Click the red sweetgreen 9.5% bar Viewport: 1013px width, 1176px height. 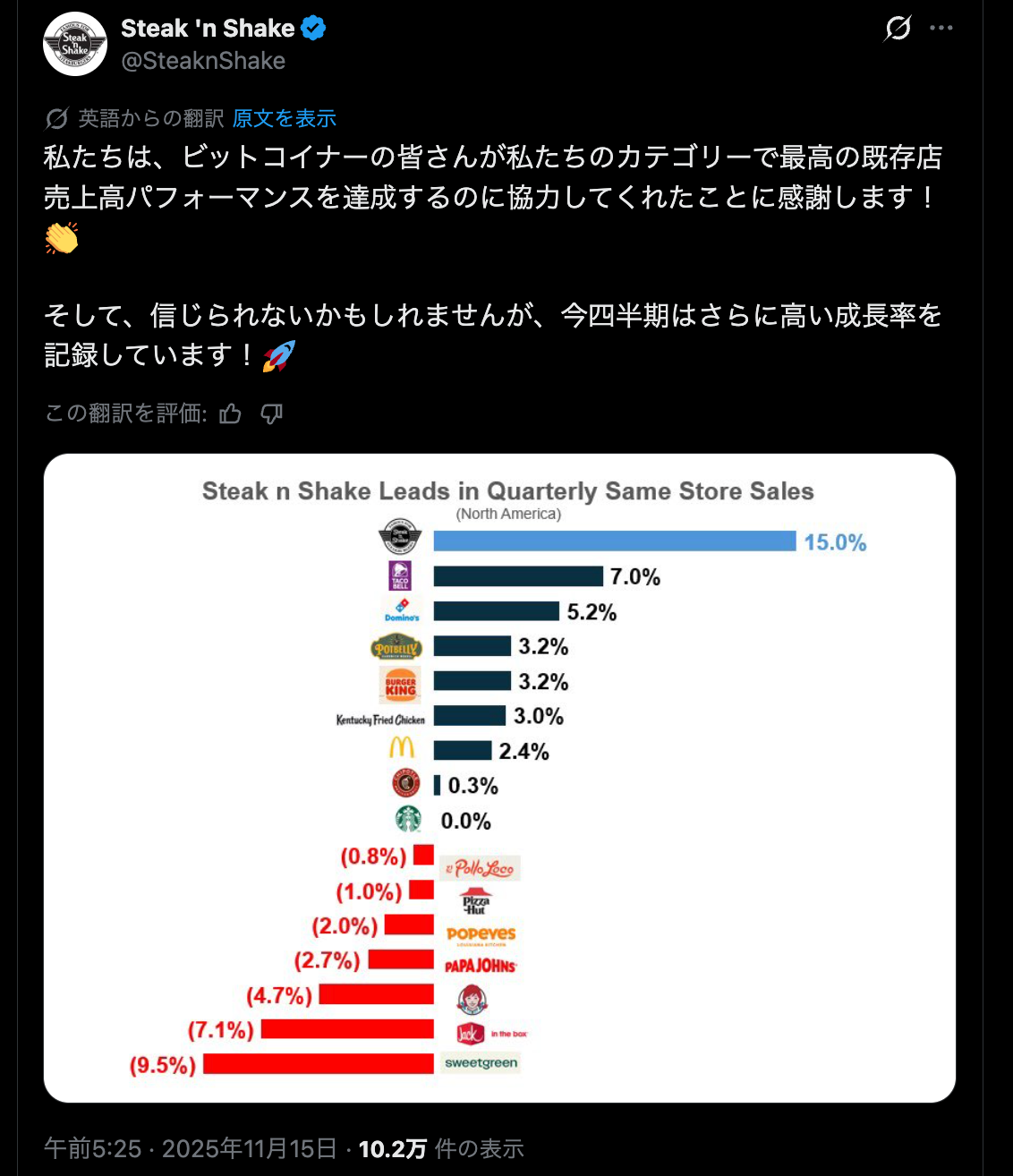click(x=319, y=1063)
